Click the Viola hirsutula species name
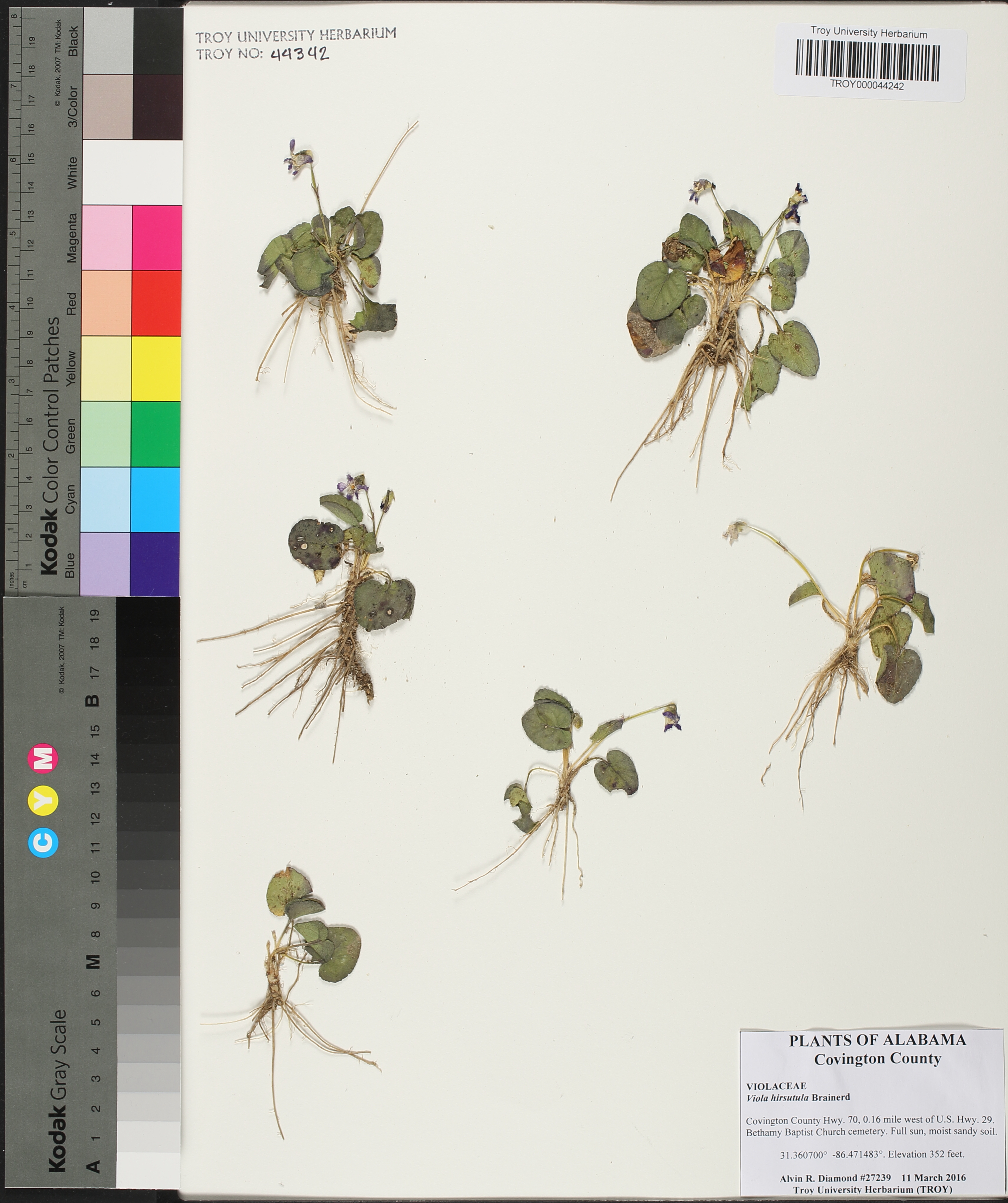The image size is (1008, 1203). point(777,1098)
